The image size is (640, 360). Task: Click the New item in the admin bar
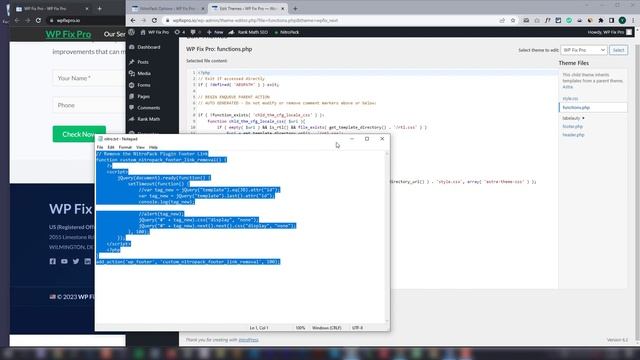point(215,32)
